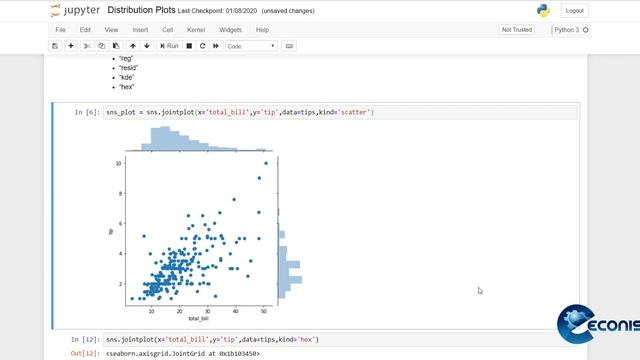
Task: Paste cells below icon
Action: click(x=116, y=46)
